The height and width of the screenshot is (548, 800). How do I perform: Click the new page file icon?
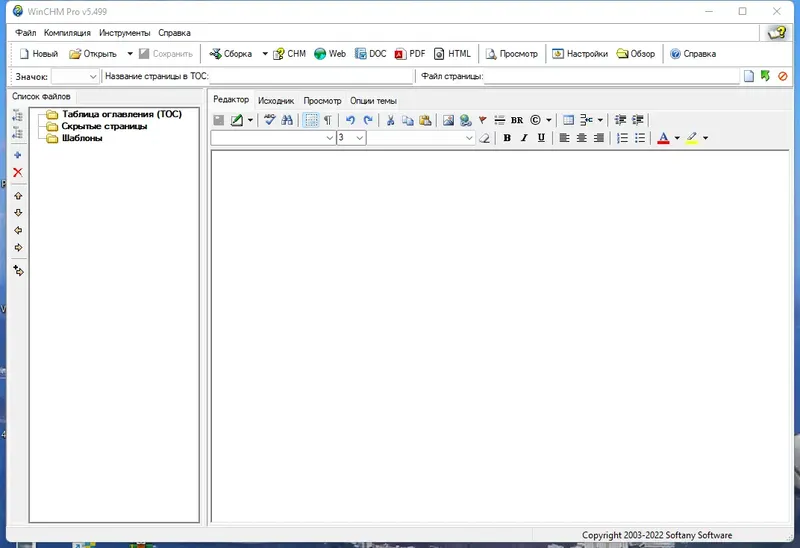(x=748, y=77)
